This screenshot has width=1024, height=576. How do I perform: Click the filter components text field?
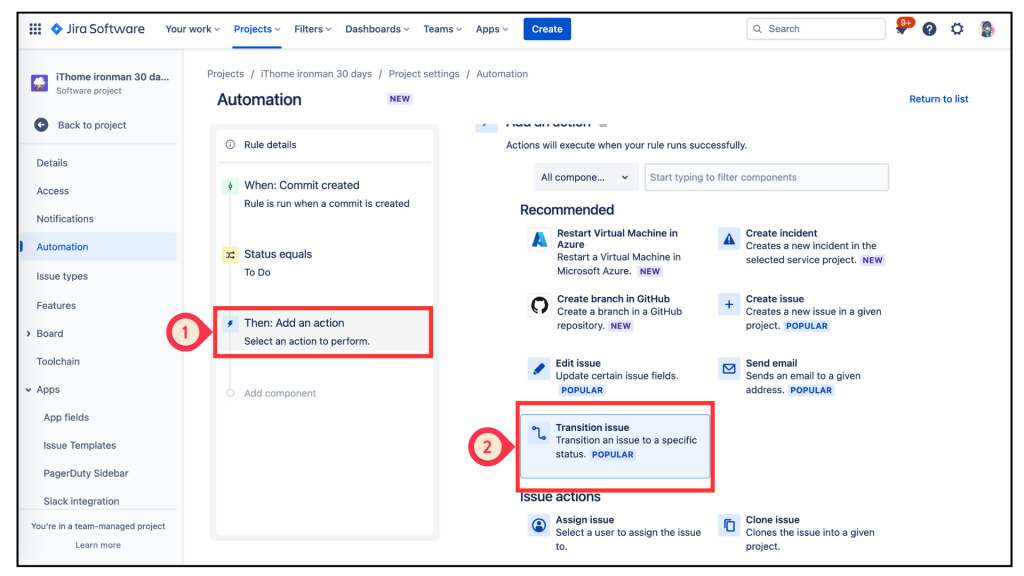(766, 177)
